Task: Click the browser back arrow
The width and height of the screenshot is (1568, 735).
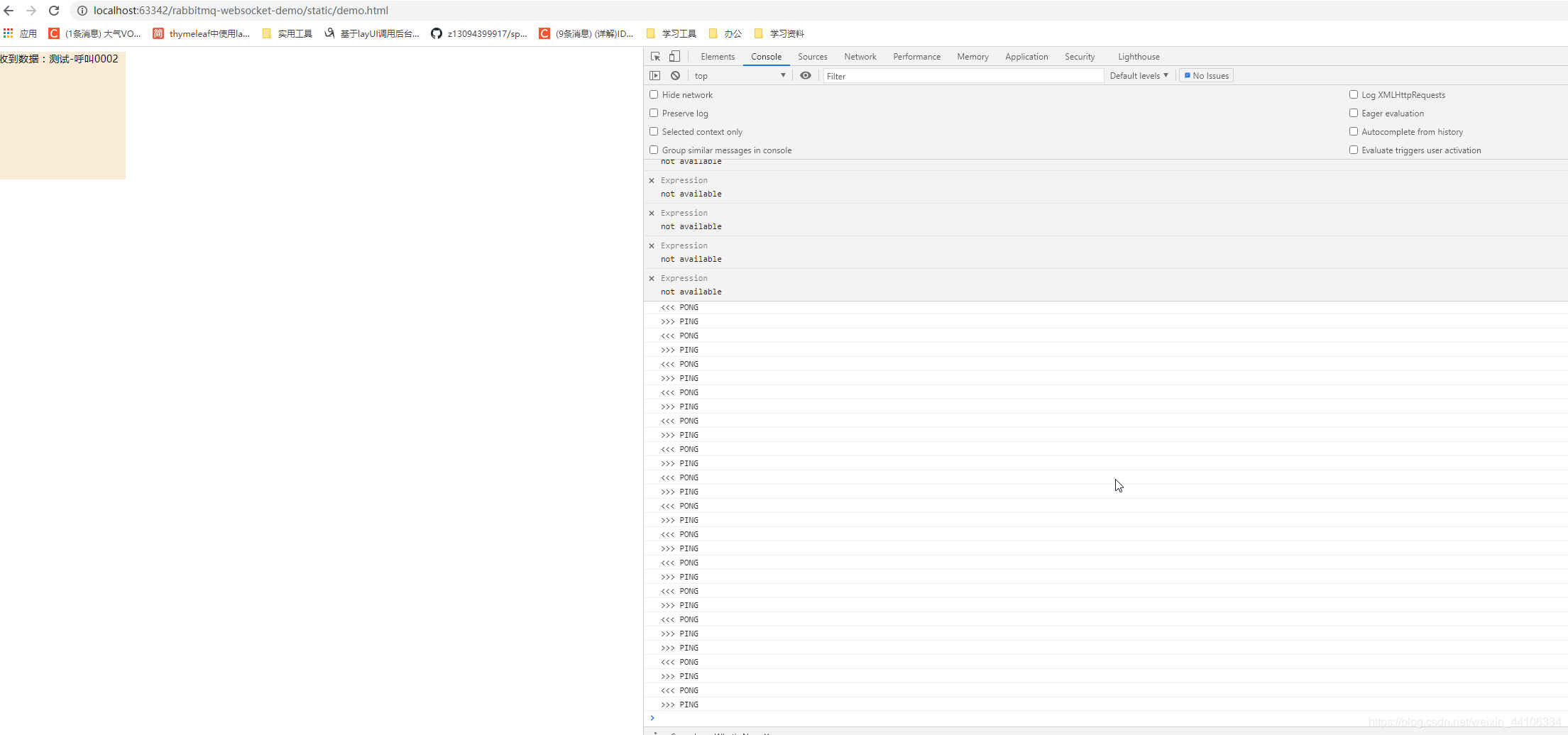Action: pyautogui.click(x=9, y=11)
